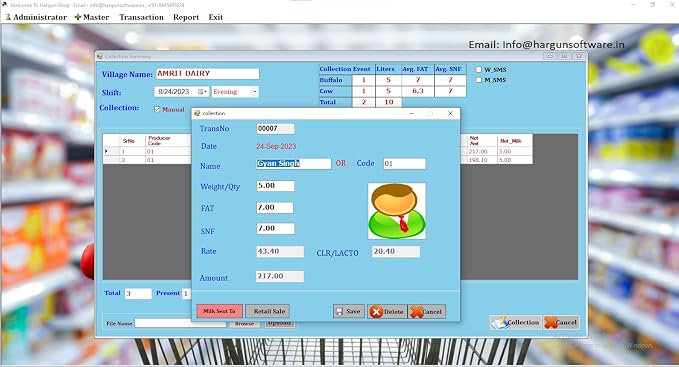
Task: Enable the M_SMS checkbox
Action: coord(479,80)
